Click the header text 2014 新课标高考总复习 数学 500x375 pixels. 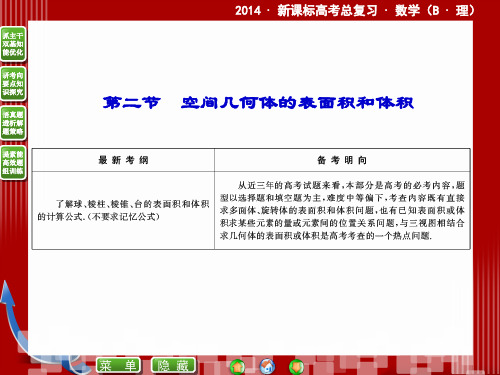pos(354,11)
